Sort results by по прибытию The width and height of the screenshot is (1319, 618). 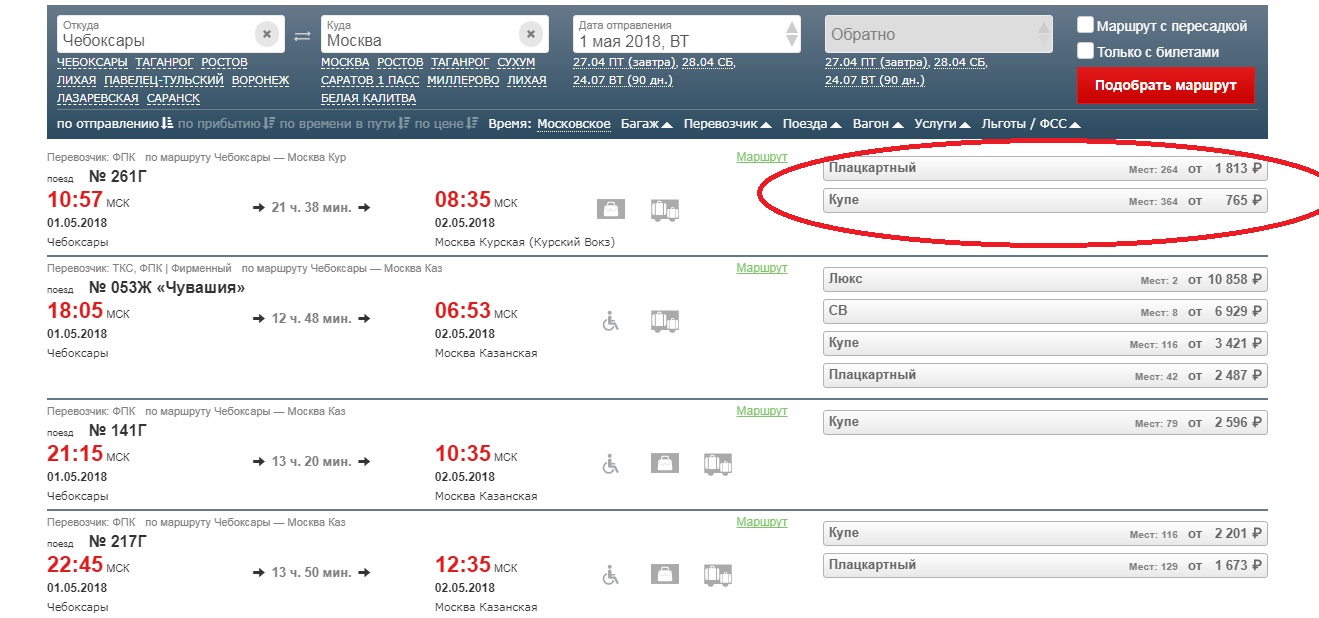pyautogui.click(x=224, y=124)
